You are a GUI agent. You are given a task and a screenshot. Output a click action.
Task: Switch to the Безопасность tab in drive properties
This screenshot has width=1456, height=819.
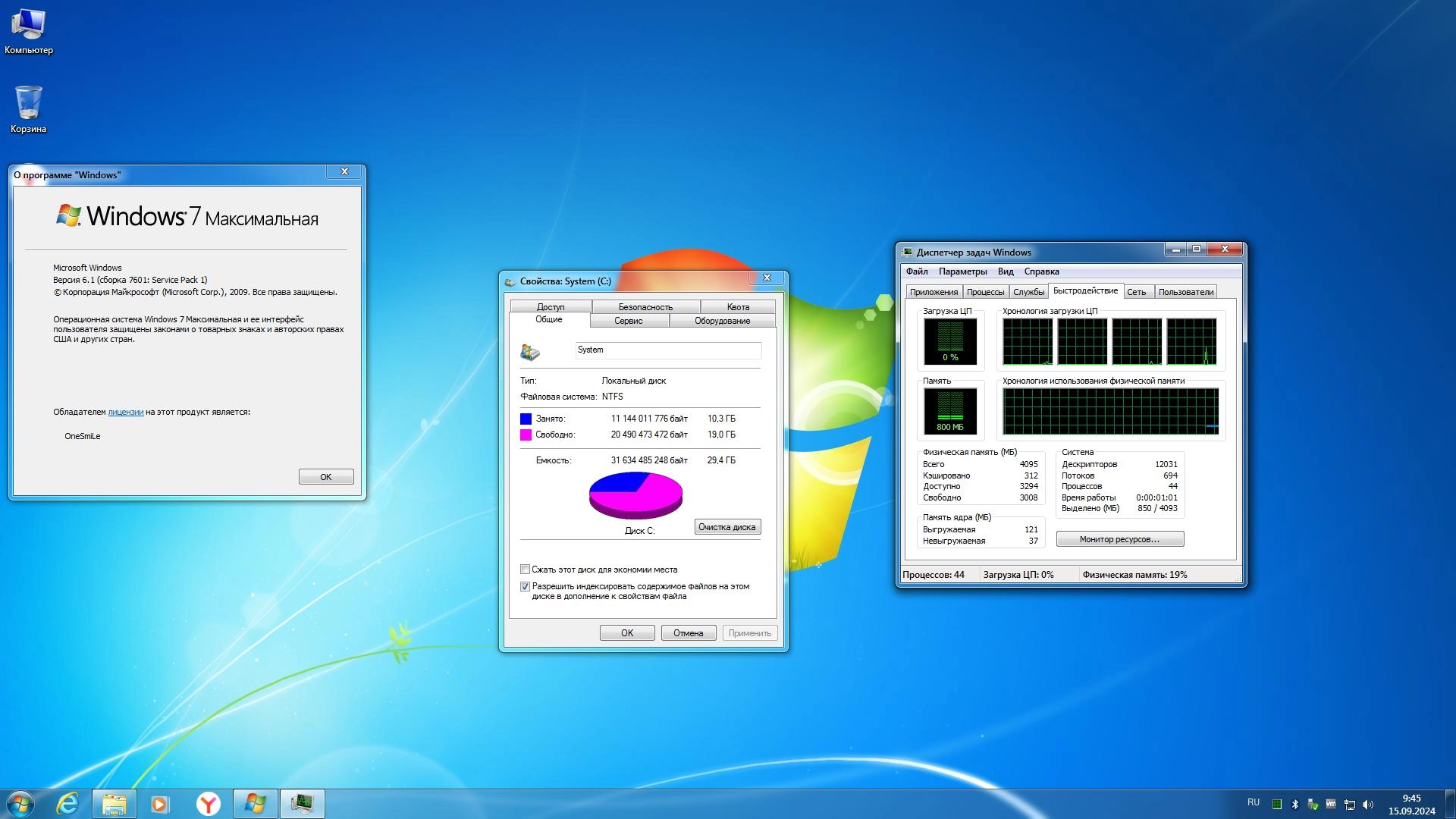(x=645, y=307)
